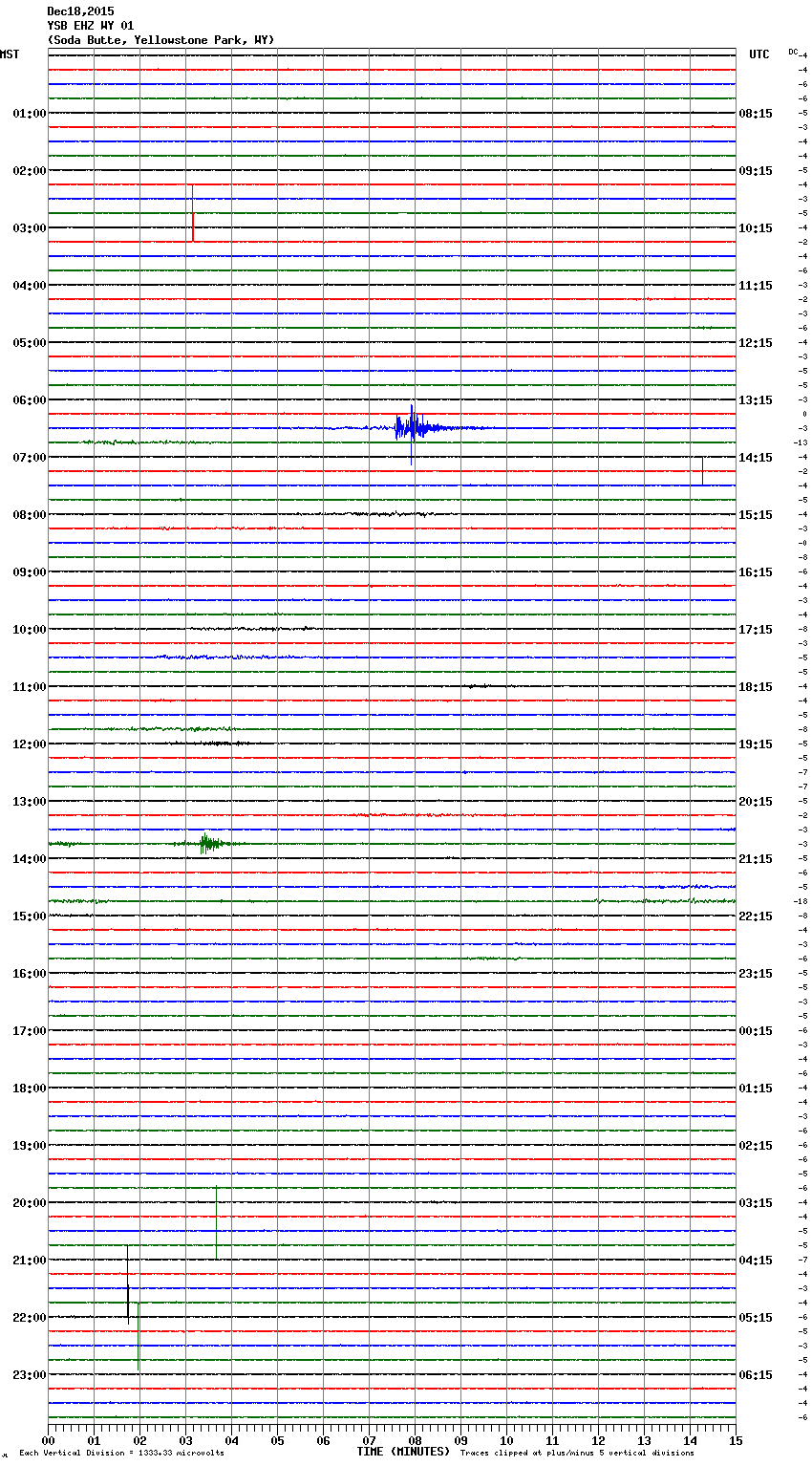Select the 23:00 MST time label

pyautogui.click(x=30, y=1375)
